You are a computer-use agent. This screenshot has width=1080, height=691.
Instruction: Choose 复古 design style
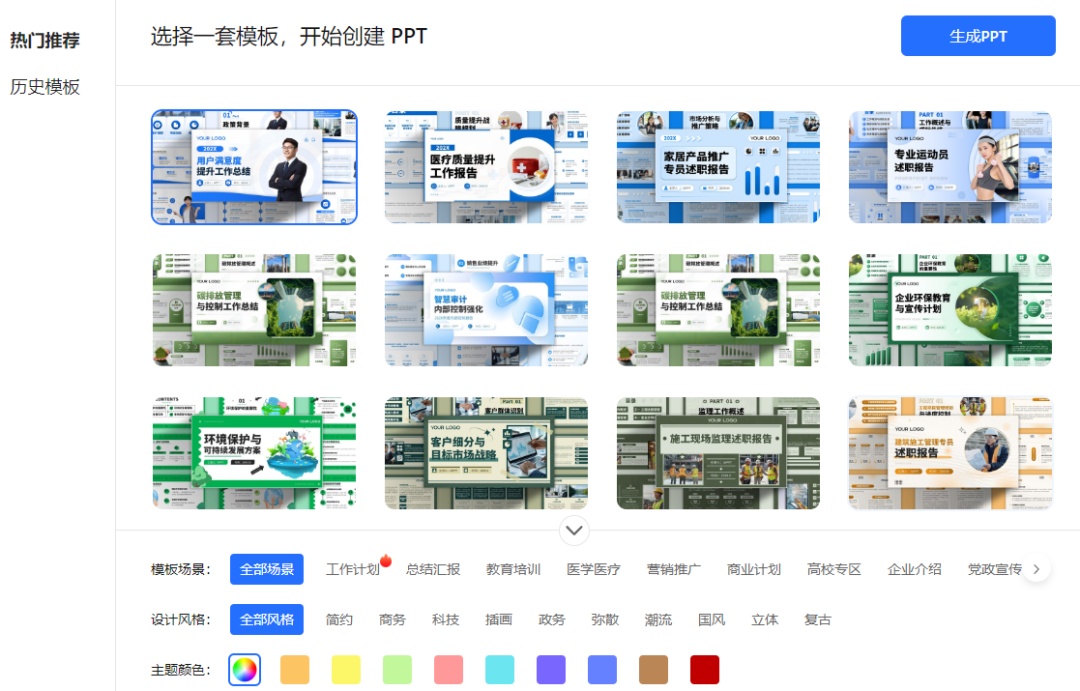point(818,619)
